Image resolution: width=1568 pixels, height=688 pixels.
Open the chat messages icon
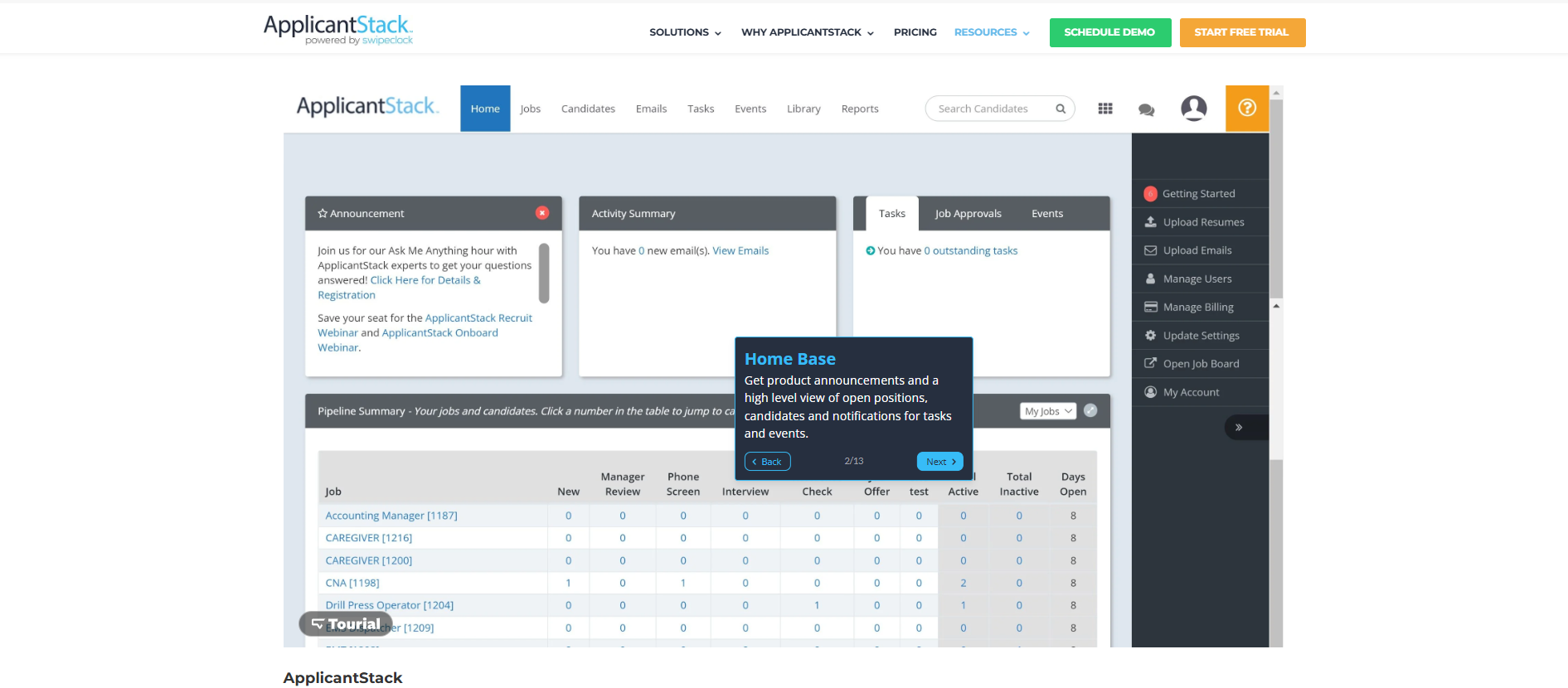click(x=1147, y=109)
